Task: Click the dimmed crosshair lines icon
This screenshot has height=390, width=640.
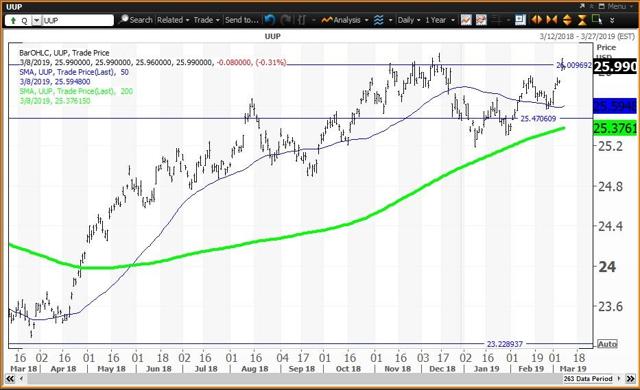Action: (497, 20)
